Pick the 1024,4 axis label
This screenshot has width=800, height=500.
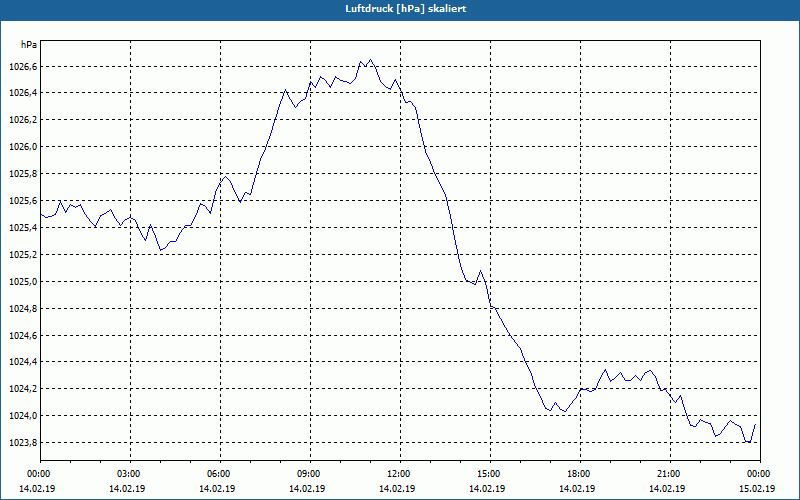[x=23, y=362]
